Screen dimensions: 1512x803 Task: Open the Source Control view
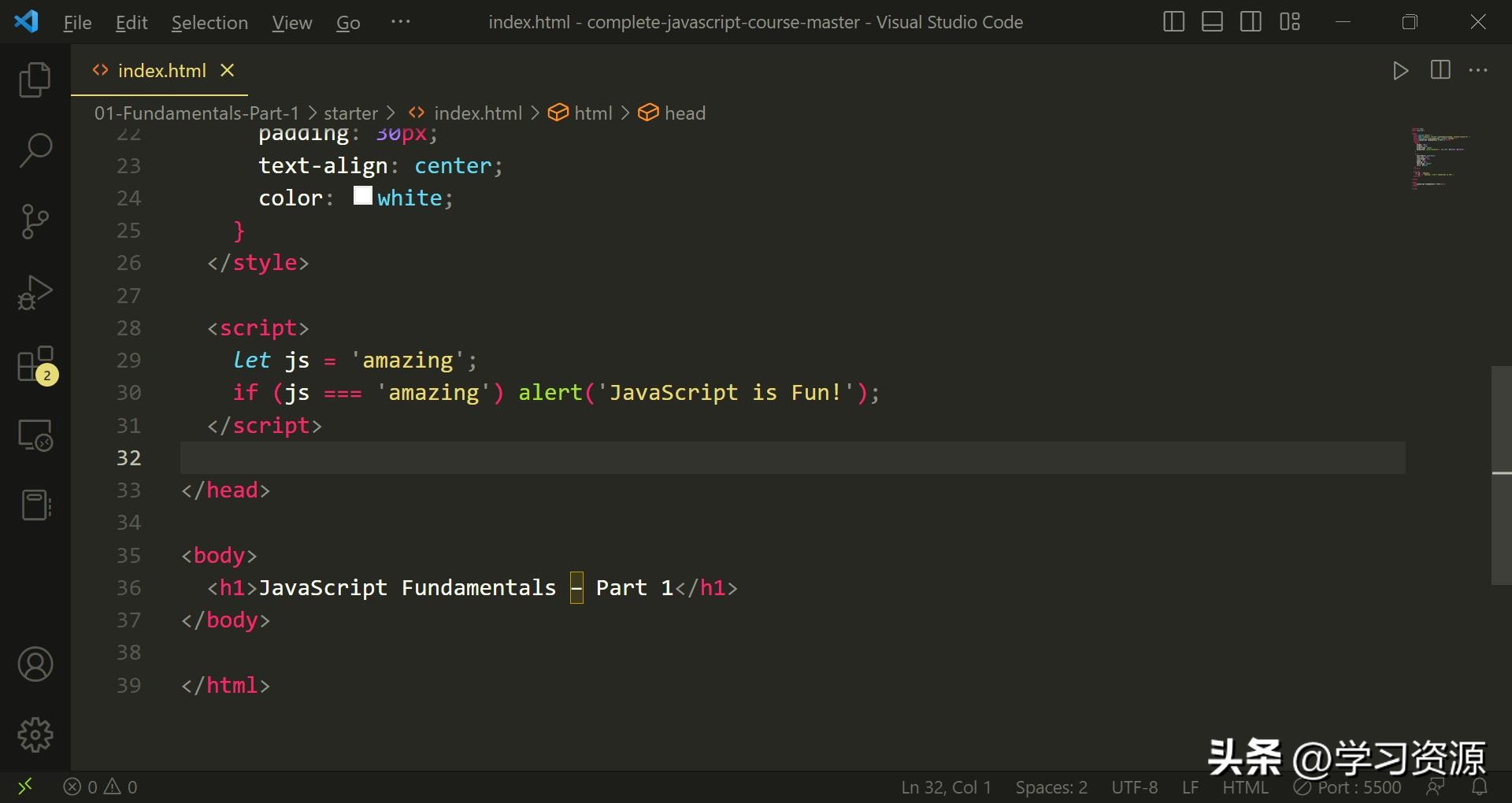coord(35,221)
